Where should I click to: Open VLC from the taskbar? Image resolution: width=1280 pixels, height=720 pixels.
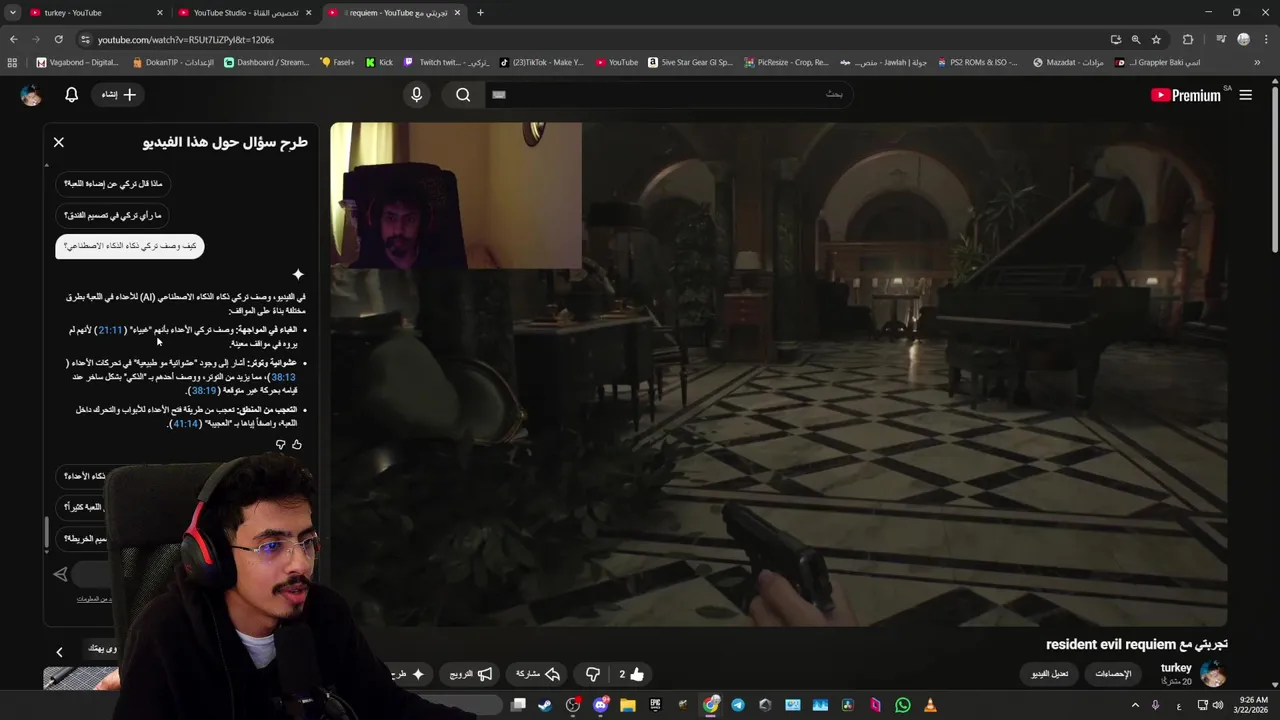(930, 705)
